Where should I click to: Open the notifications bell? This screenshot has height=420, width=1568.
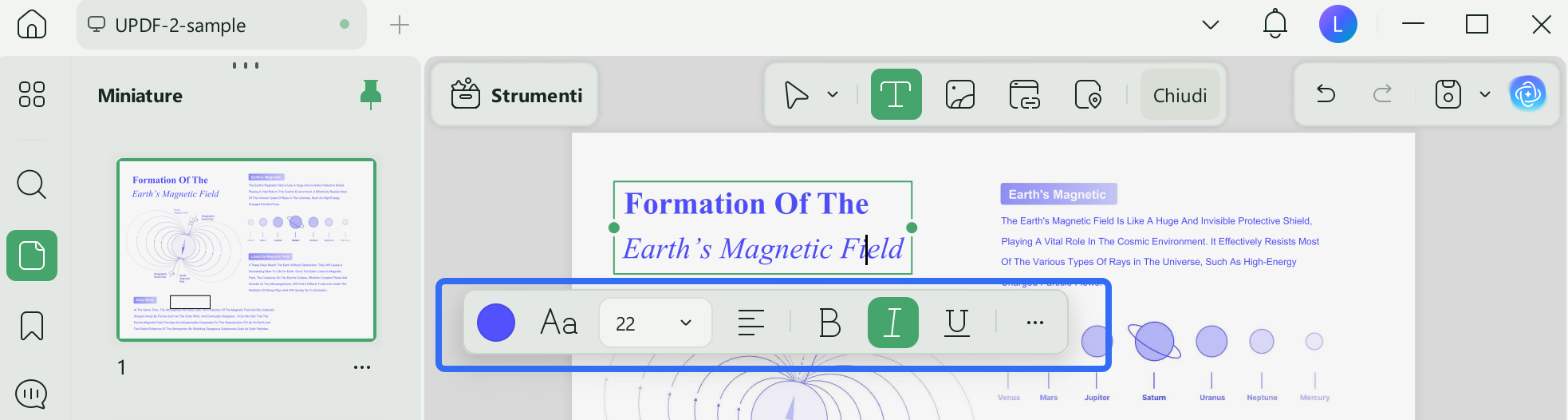pos(1275,24)
